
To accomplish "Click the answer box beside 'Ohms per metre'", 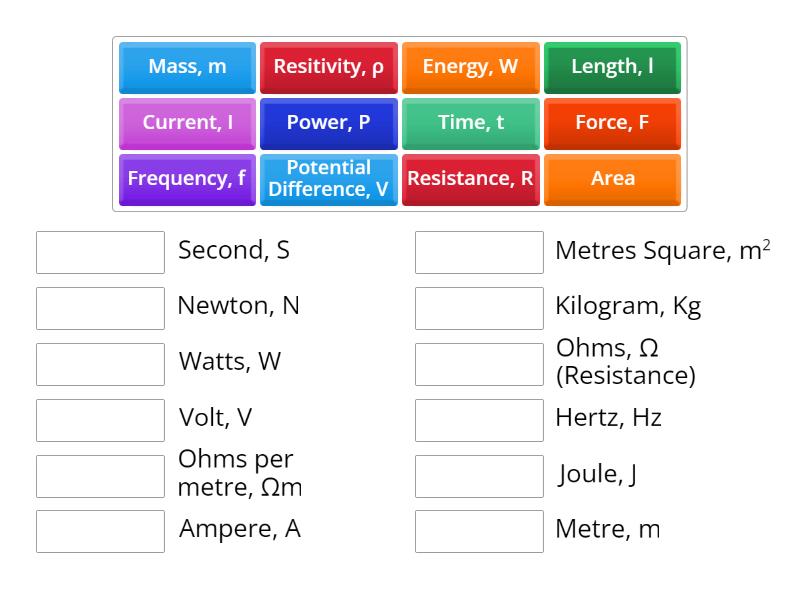I will coord(99,475).
